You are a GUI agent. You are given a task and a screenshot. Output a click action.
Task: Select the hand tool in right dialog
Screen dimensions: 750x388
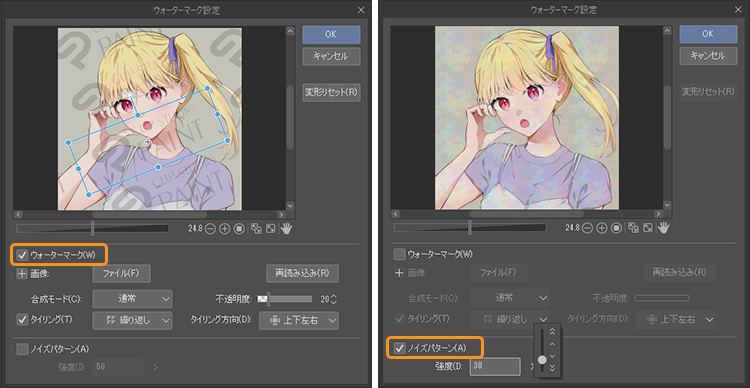click(x=663, y=229)
